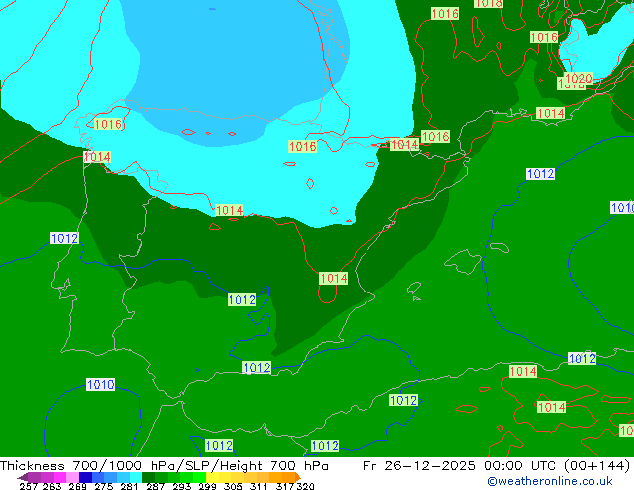
Task: Click legend value 287
Action: pyautogui.click(x=155, y=486)
